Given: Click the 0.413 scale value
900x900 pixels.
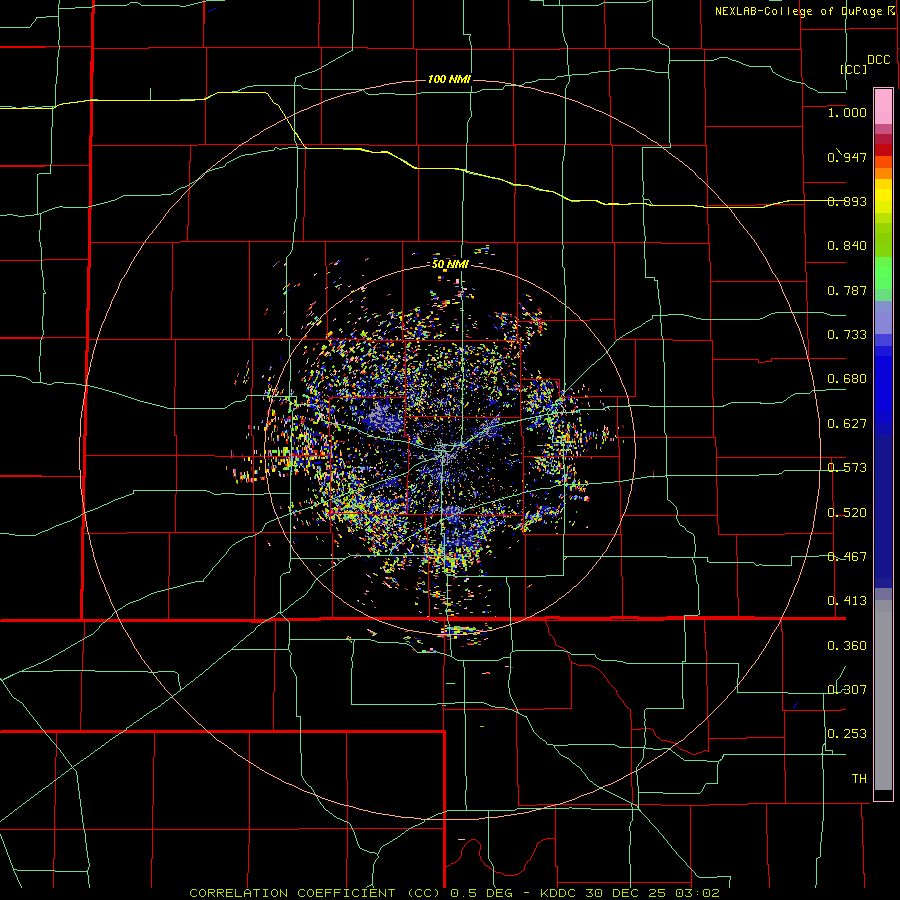Looking at the screenshot, I should (x=847, y=601).
